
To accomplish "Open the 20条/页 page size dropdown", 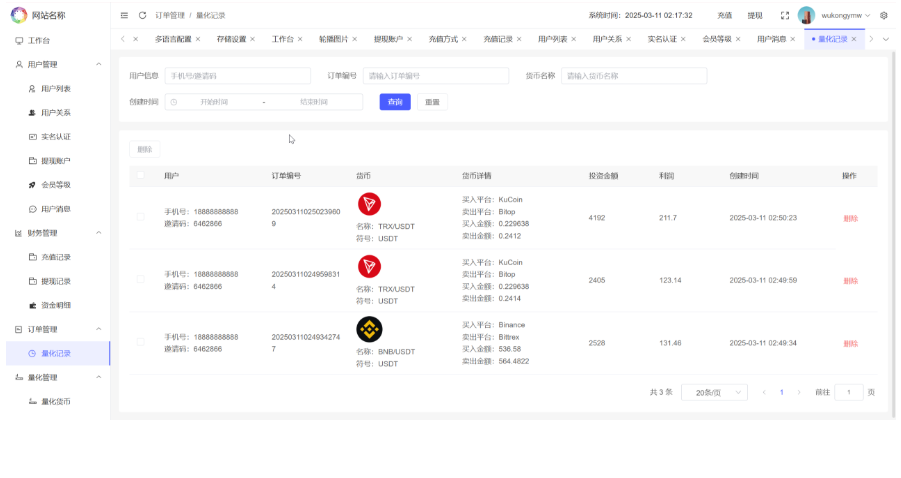I will click(714, 393).
